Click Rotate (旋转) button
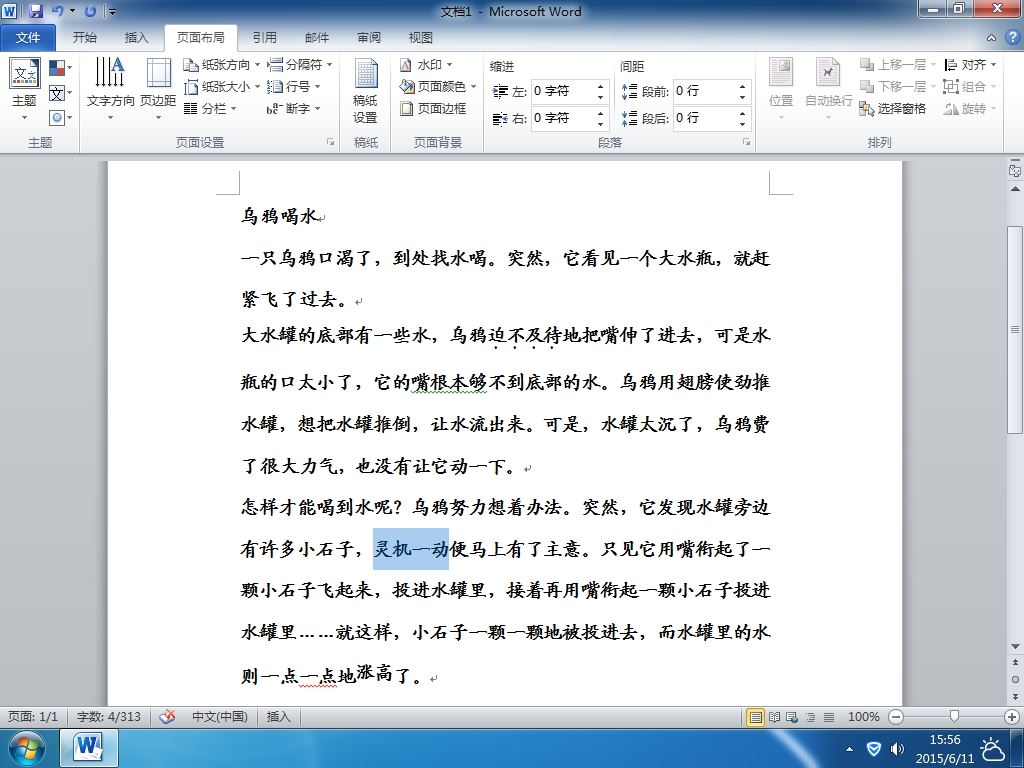 [x=970, y=108]
